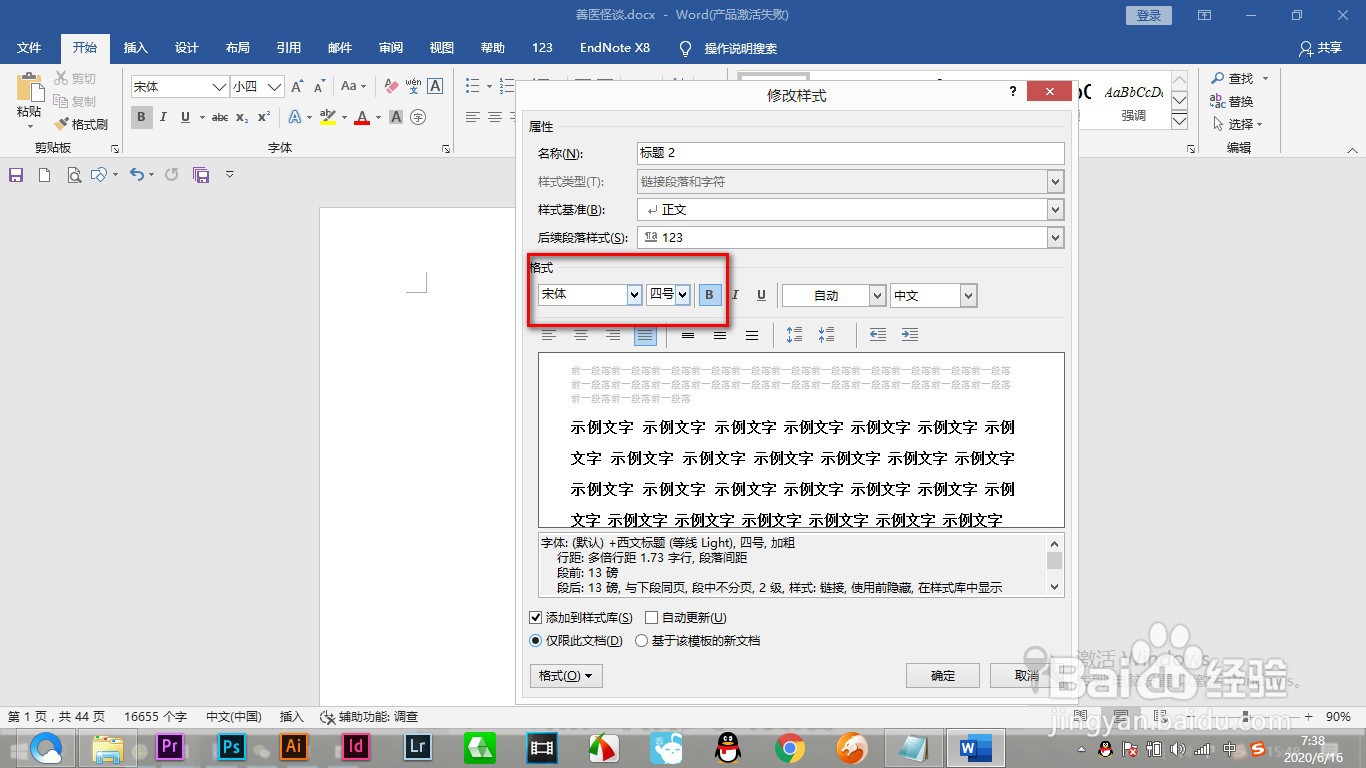
Task: Open the 后续段落样式 dropdown
Action: (1055, 237)
